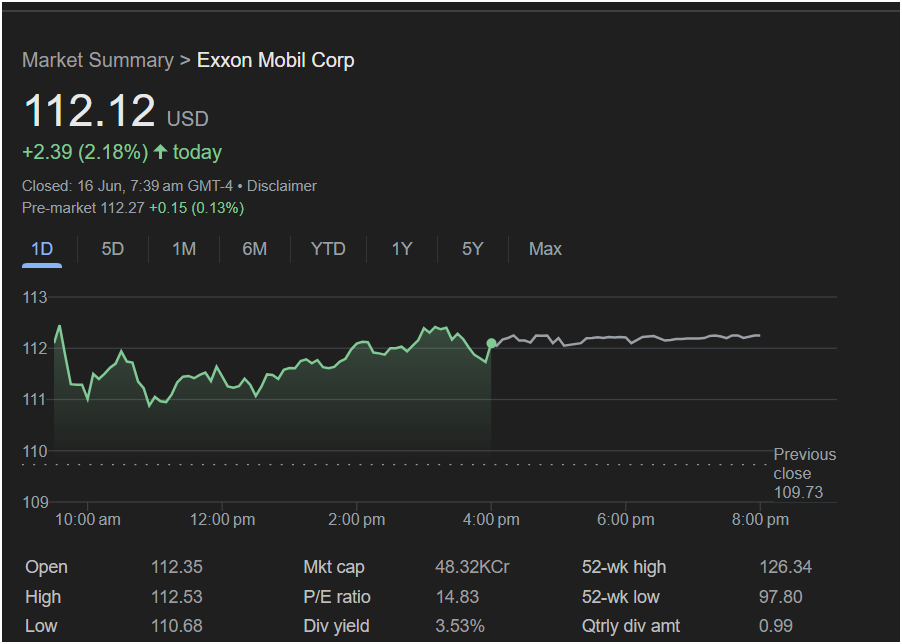902x644 pixels.
Task: Click the Previous close 109.73 label
Action: (x=804, y=473)
